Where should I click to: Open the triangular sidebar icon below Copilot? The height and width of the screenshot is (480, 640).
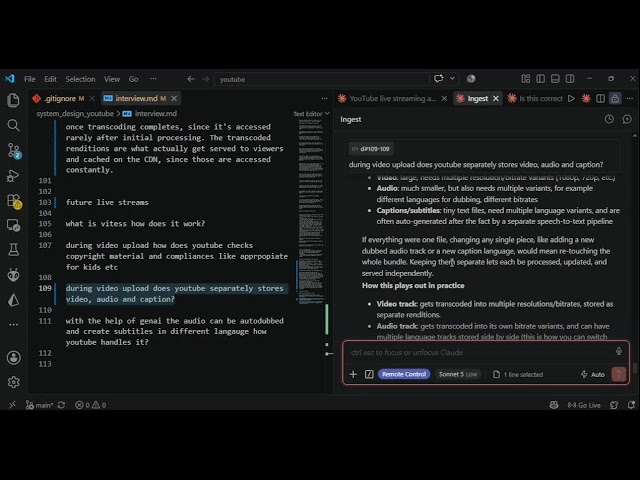click(13, 300)
